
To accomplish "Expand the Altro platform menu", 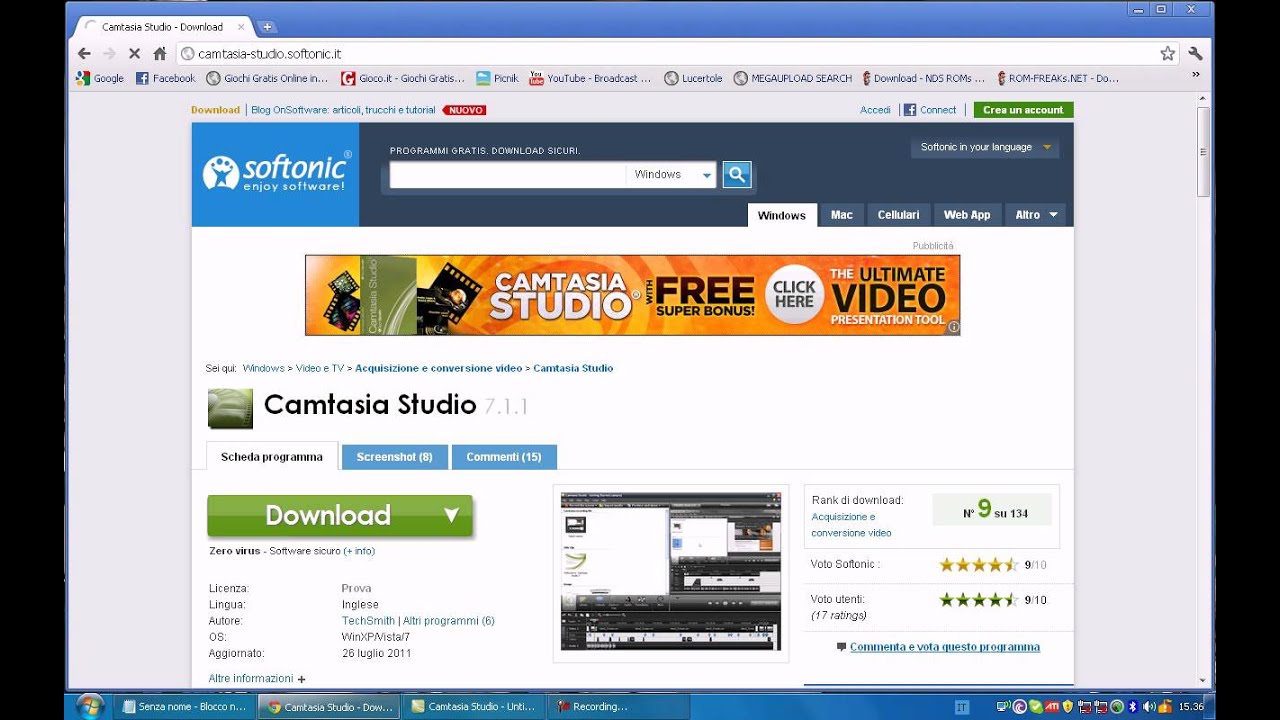I will 1037,215.
